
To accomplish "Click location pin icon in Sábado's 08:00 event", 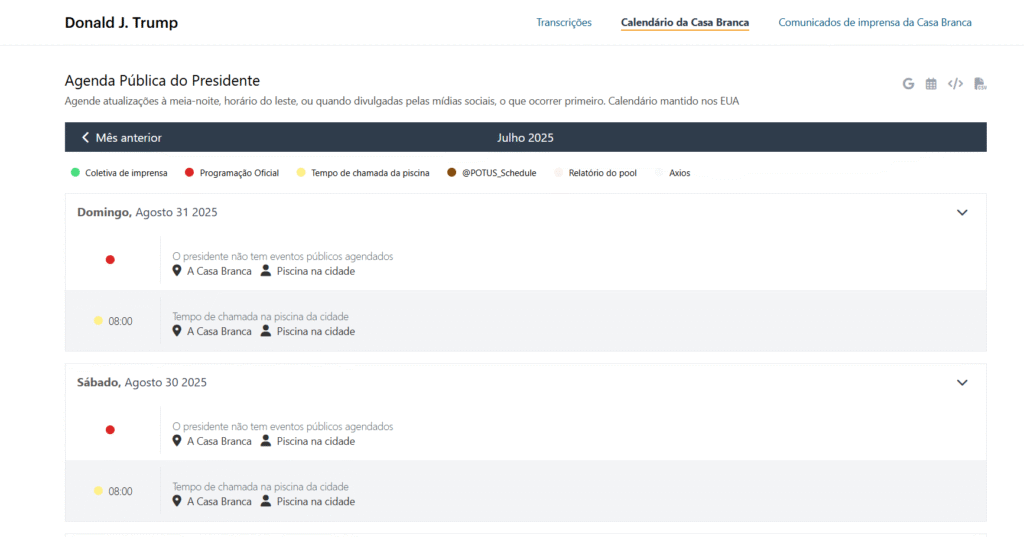I will click(177, 501).
